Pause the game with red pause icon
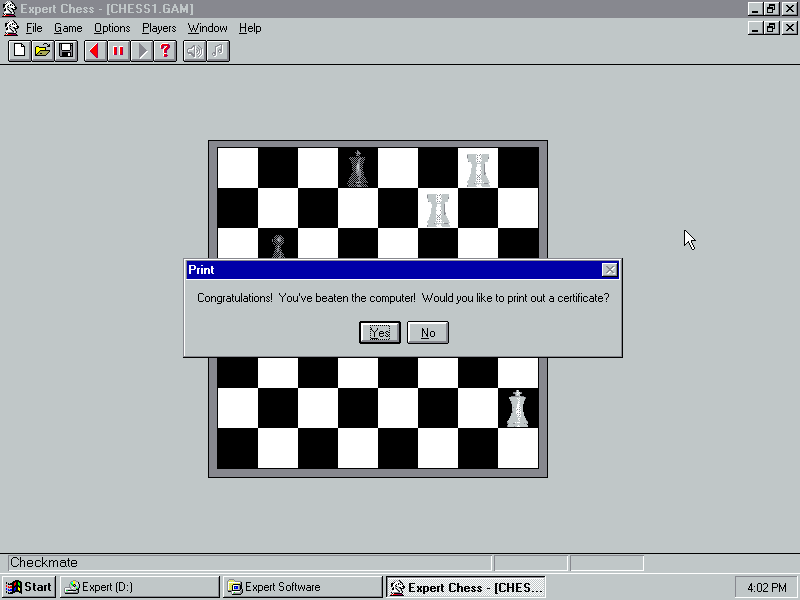 point(118,51)
